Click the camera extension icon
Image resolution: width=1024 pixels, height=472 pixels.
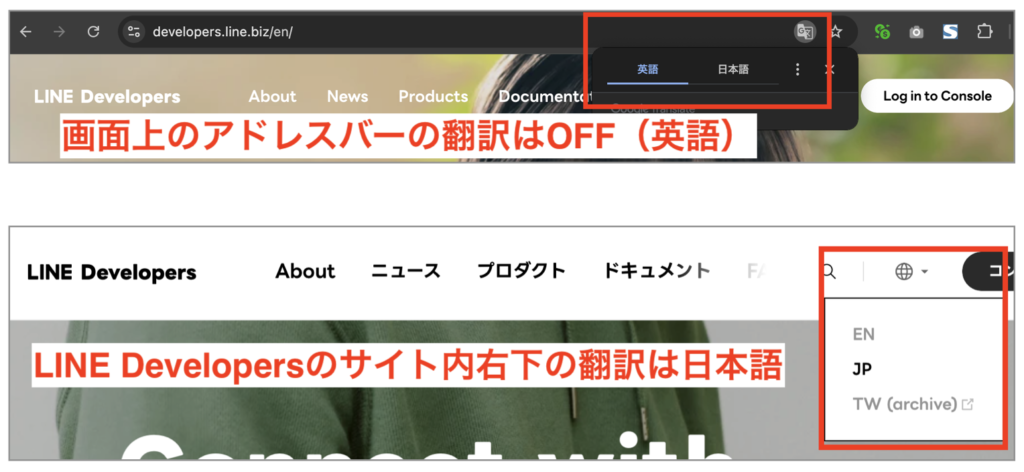click(916, 32)
